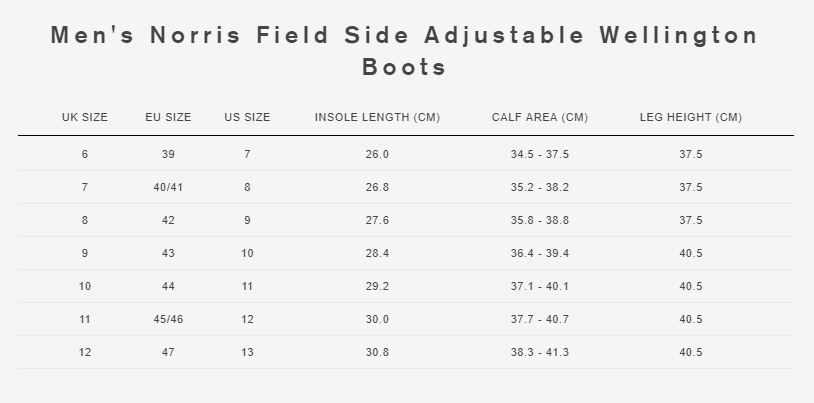Click calf area 34.5 - 37.5 cell

pyautogui.click(x=540, y=154)
